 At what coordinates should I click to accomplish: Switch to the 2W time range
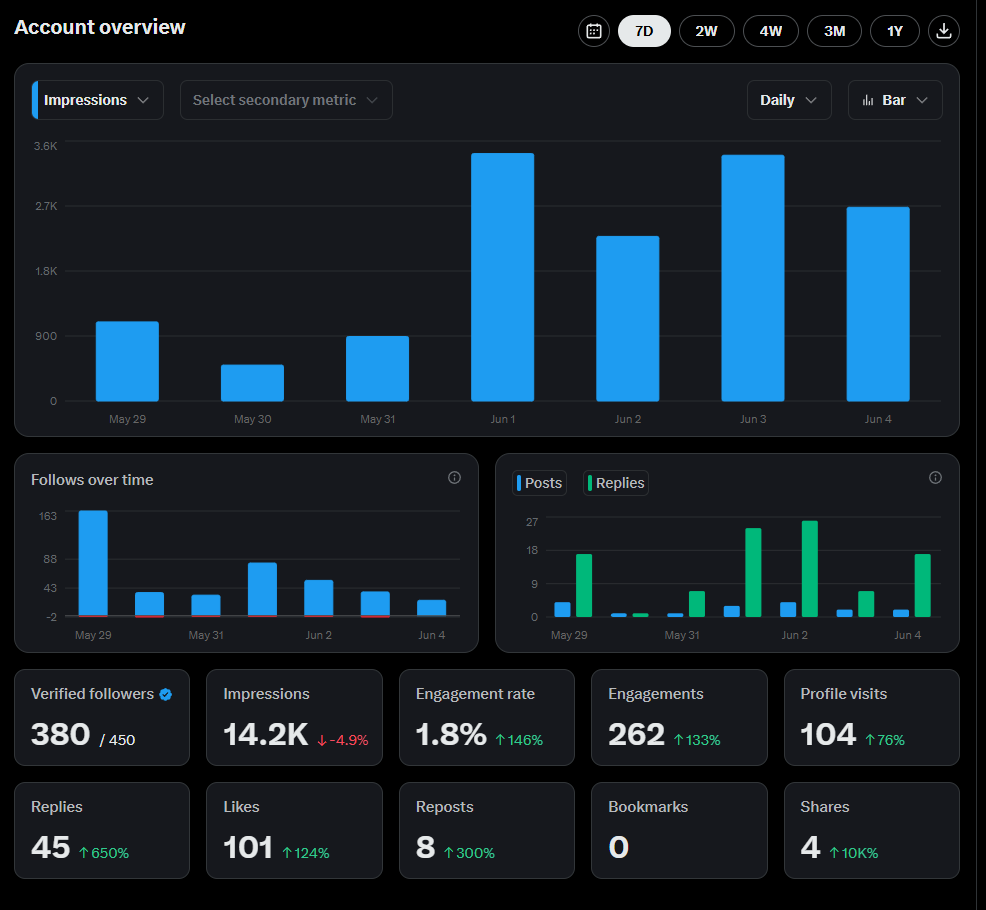[x=706, y=31]
